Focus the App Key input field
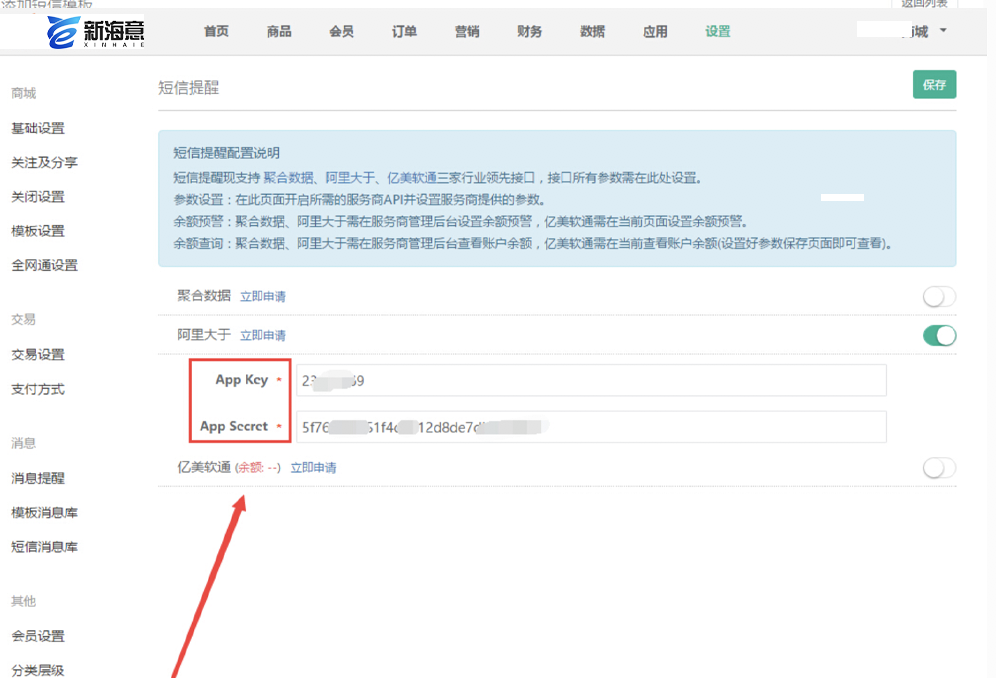The height and width of the screenshot is (678, 996). (591, 381)
